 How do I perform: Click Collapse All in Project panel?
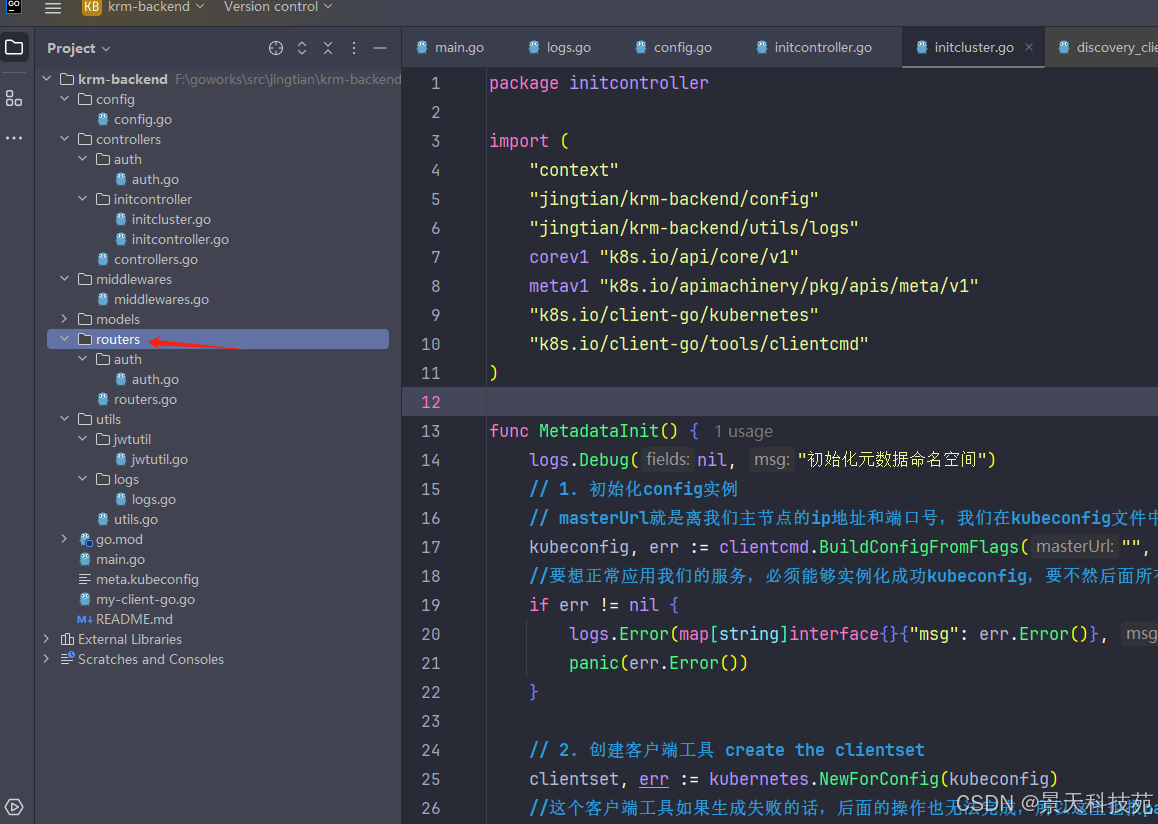328,48
